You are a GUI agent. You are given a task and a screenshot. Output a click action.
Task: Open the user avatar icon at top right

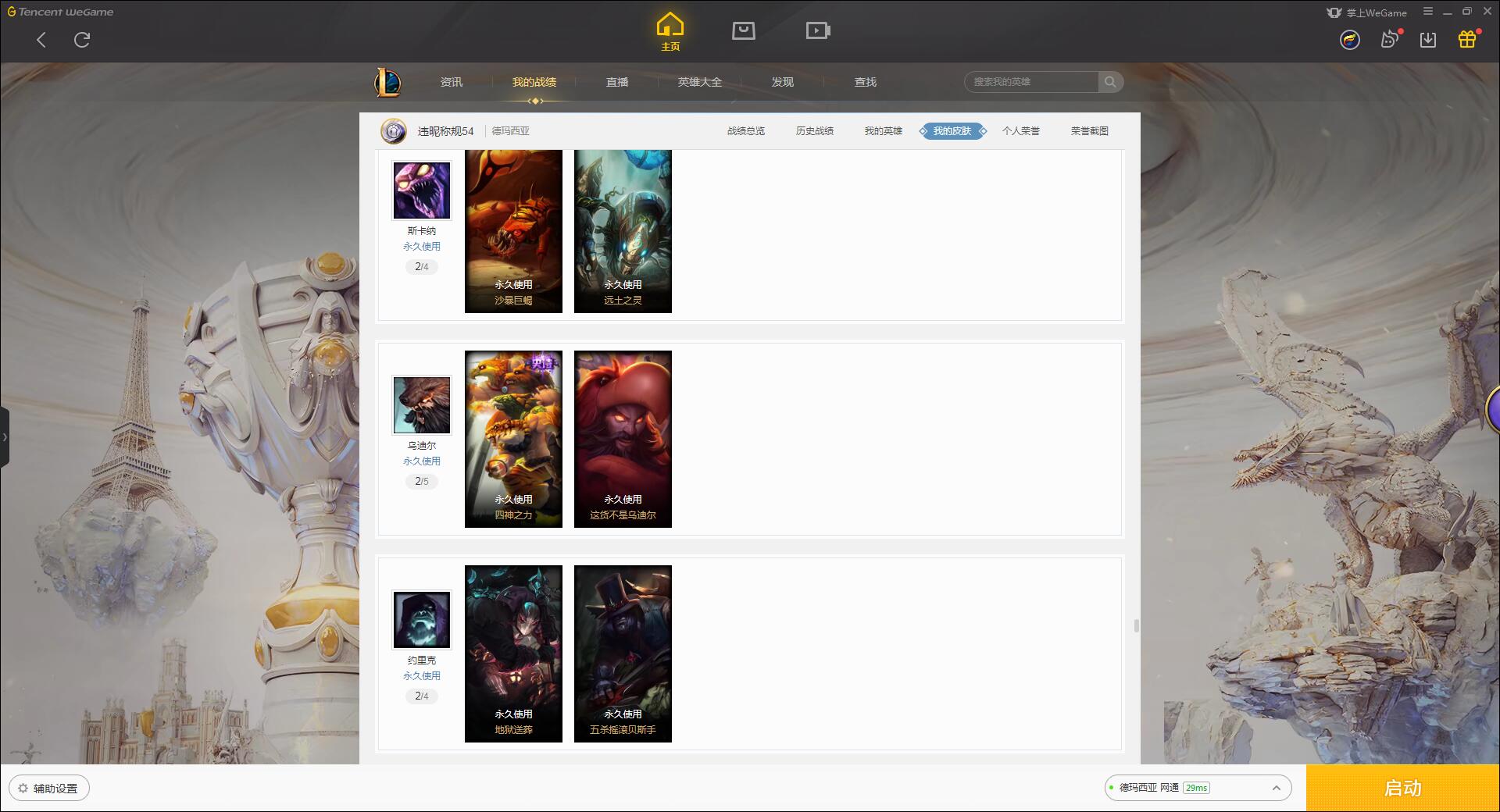click(x=1350, y=40)
